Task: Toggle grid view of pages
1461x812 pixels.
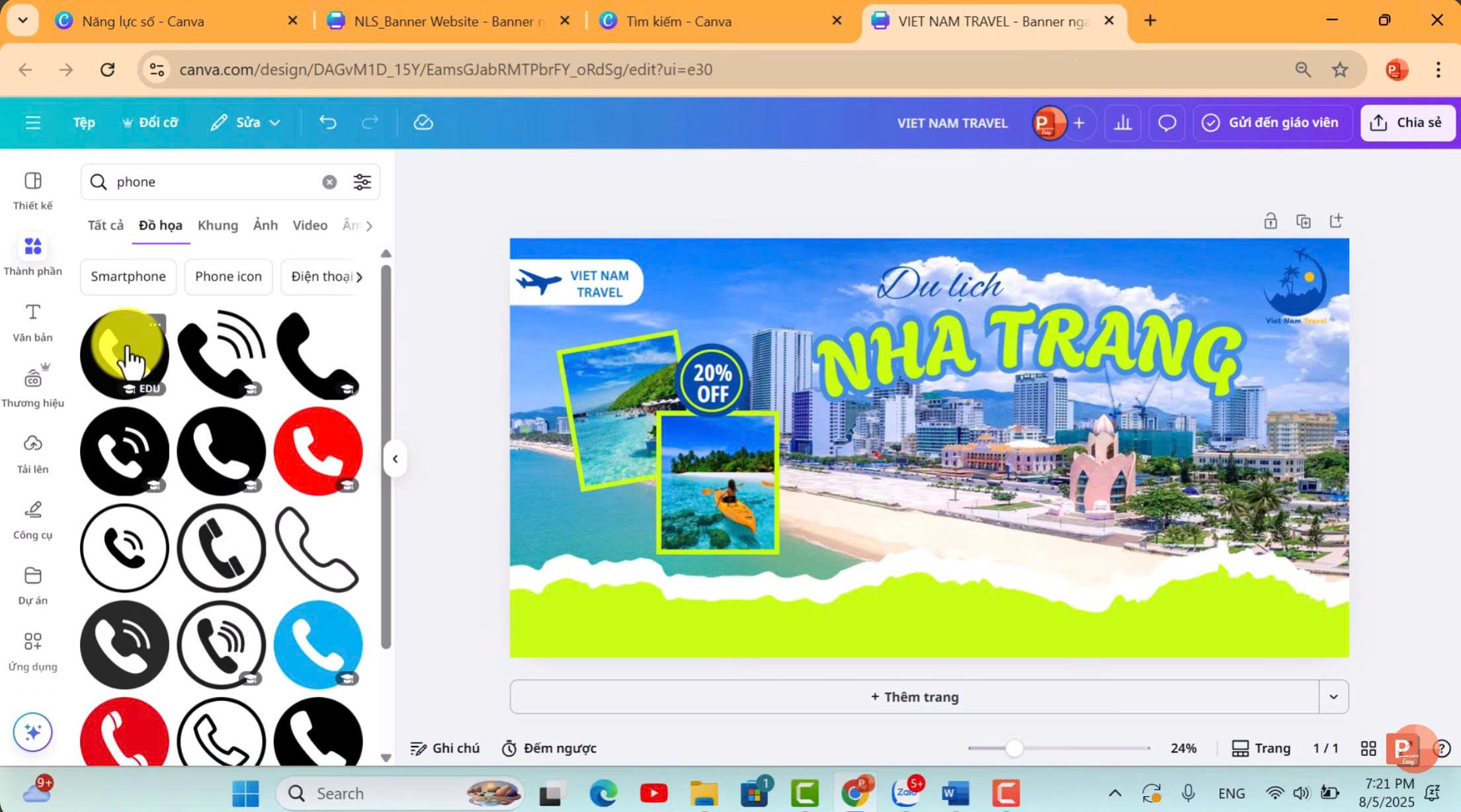Action: [x=1368, y=748]
